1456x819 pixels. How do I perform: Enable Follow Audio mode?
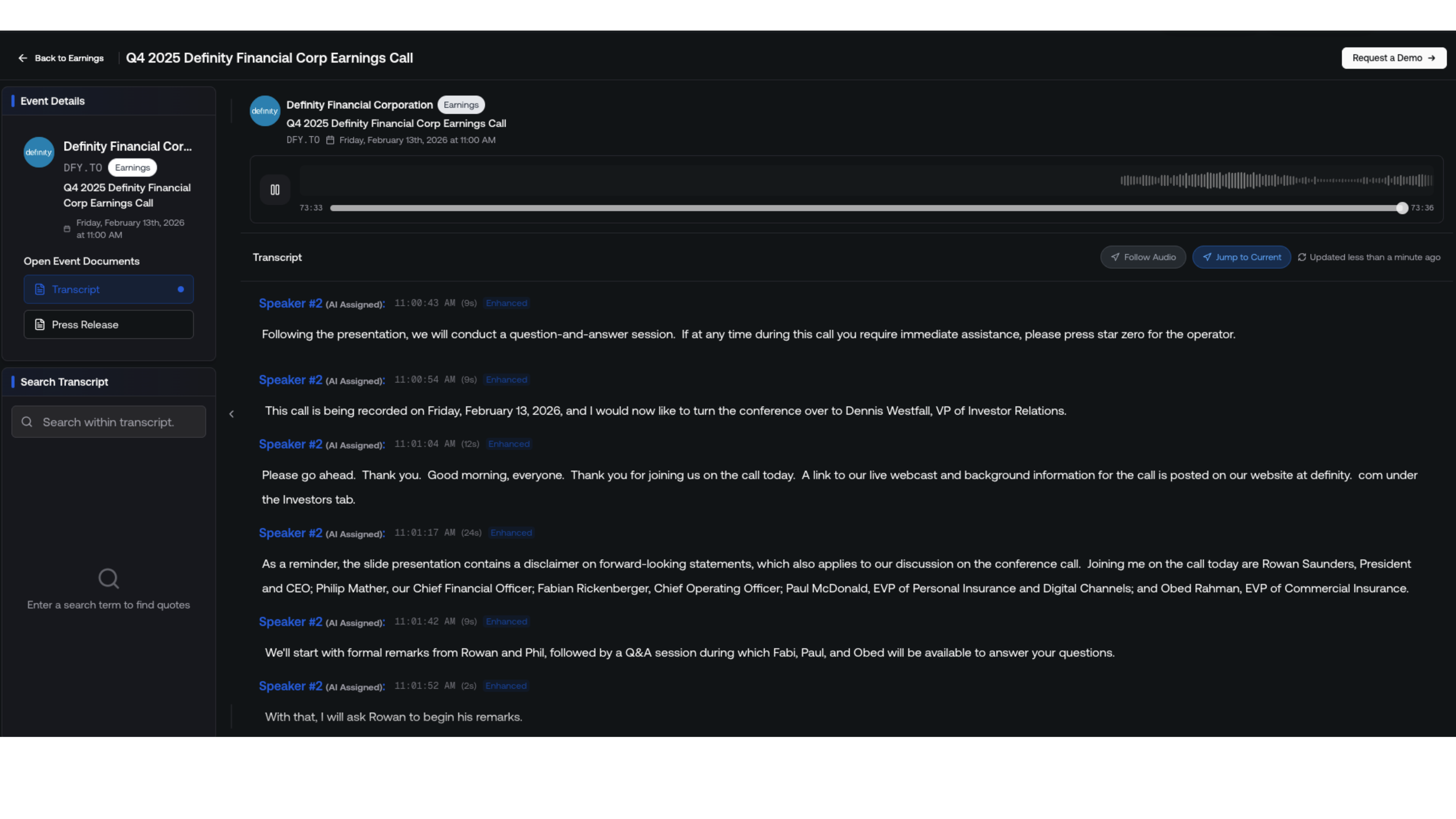1142,257
